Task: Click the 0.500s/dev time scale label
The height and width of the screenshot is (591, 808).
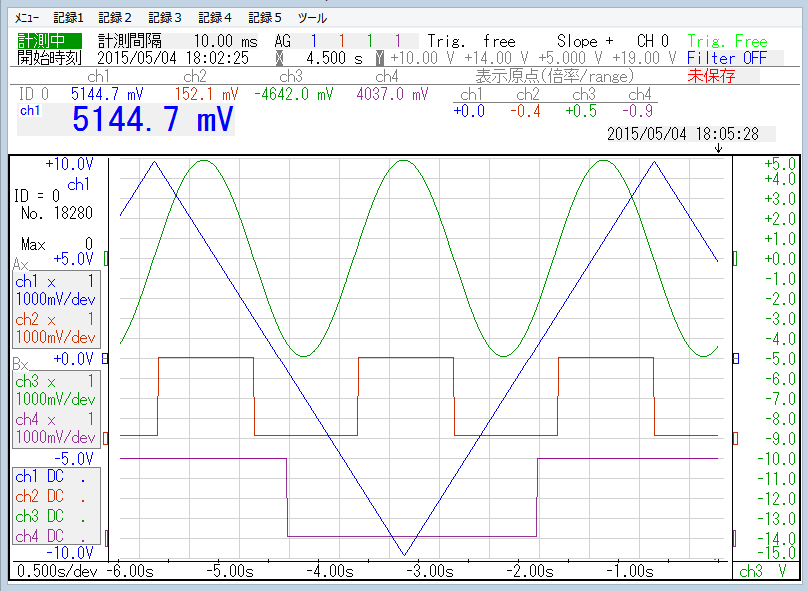Action: (57, 571)
